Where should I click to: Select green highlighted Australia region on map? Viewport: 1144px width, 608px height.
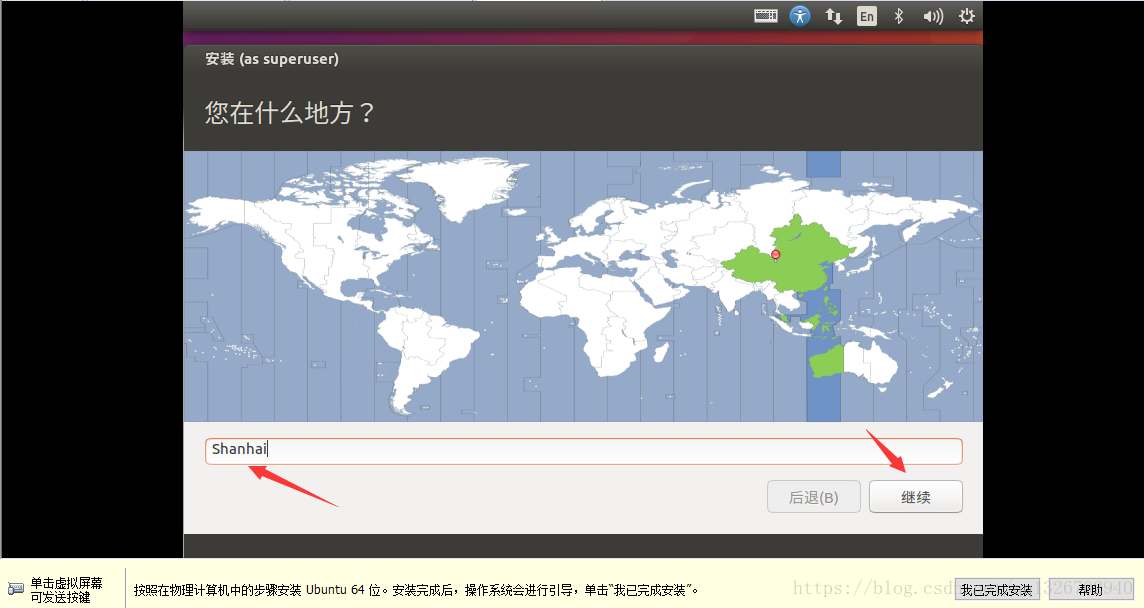click(x=826, y=361)
